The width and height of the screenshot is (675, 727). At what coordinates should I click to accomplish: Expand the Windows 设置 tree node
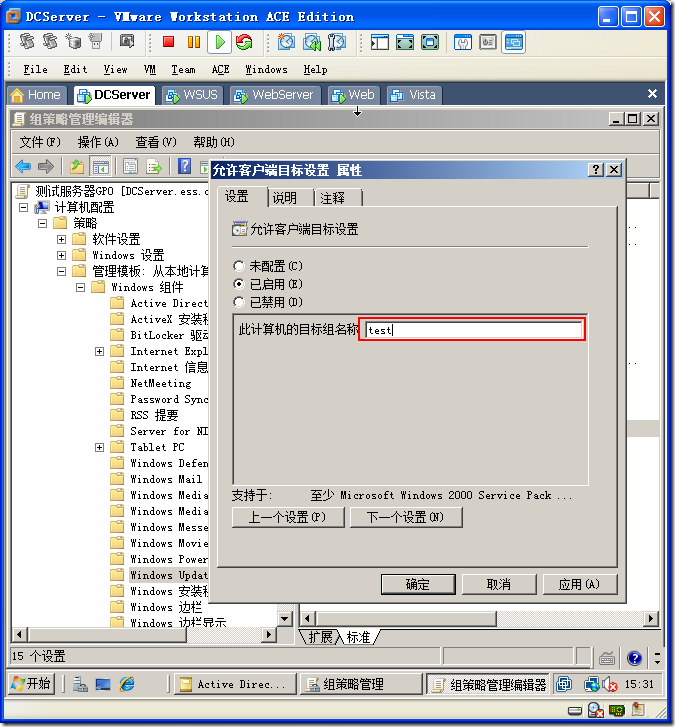tap(61, 255)
